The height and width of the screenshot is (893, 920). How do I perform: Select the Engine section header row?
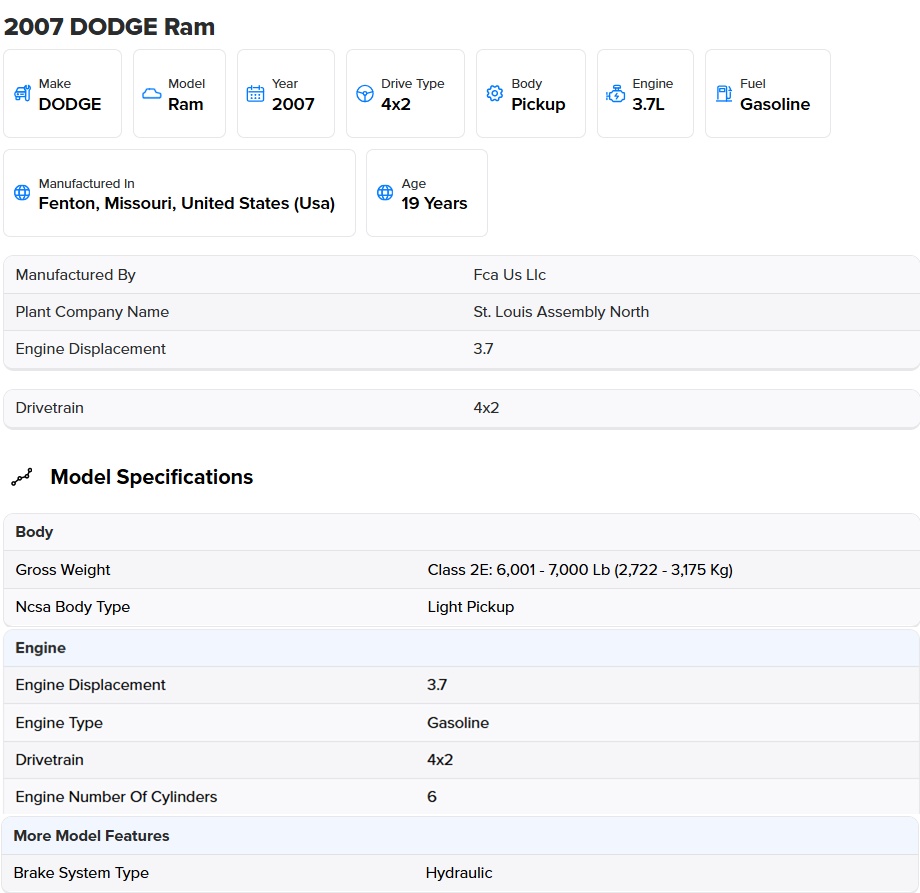point(461,648)
